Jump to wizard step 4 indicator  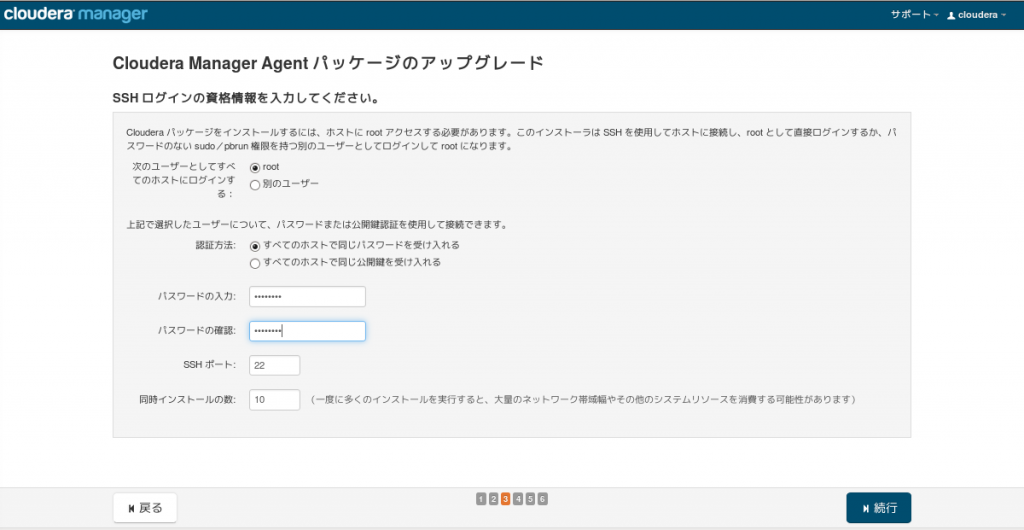click(518, 499)
